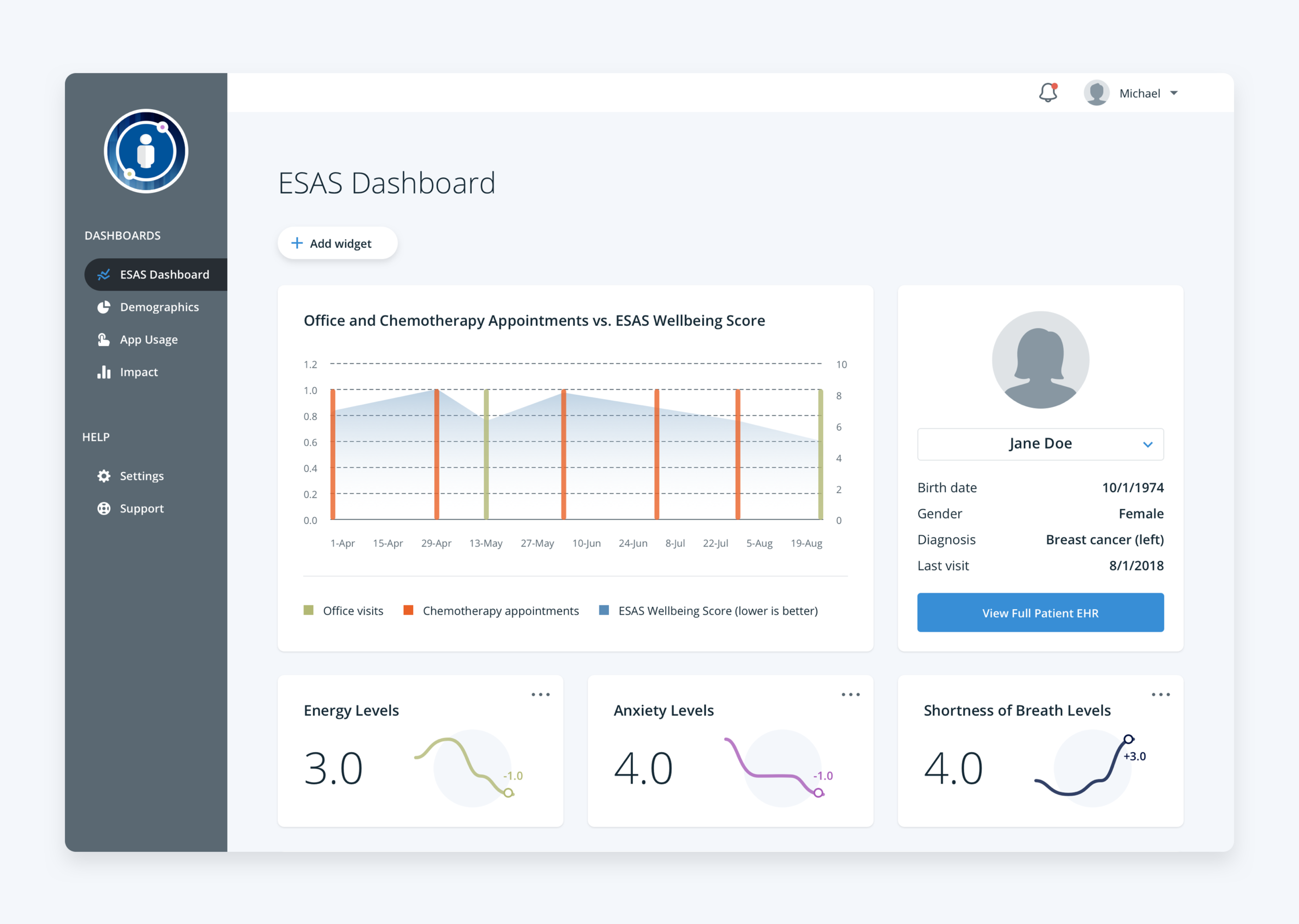1299x924 pixels.
Task: Click the Chemotherapy appointments legend swatch
Action: coord(408,610)
